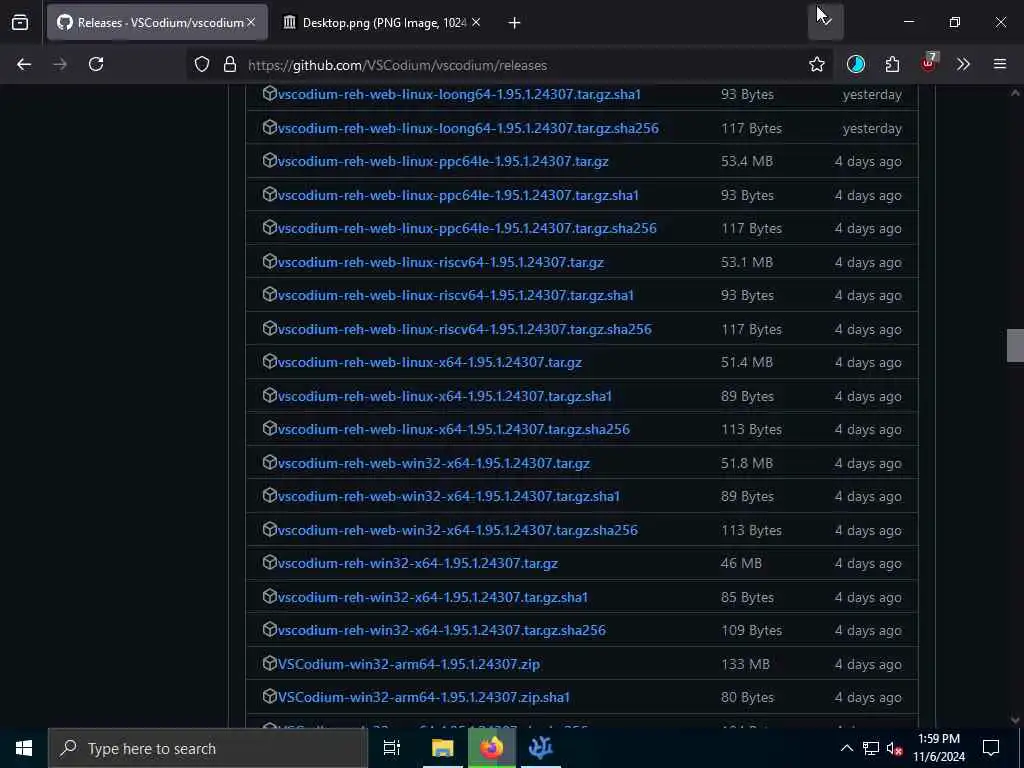Download vscodium-reh-web-linux-riscv64 tar.gz.sha1
Screen dimensions: 1024x768
[456, 295]
